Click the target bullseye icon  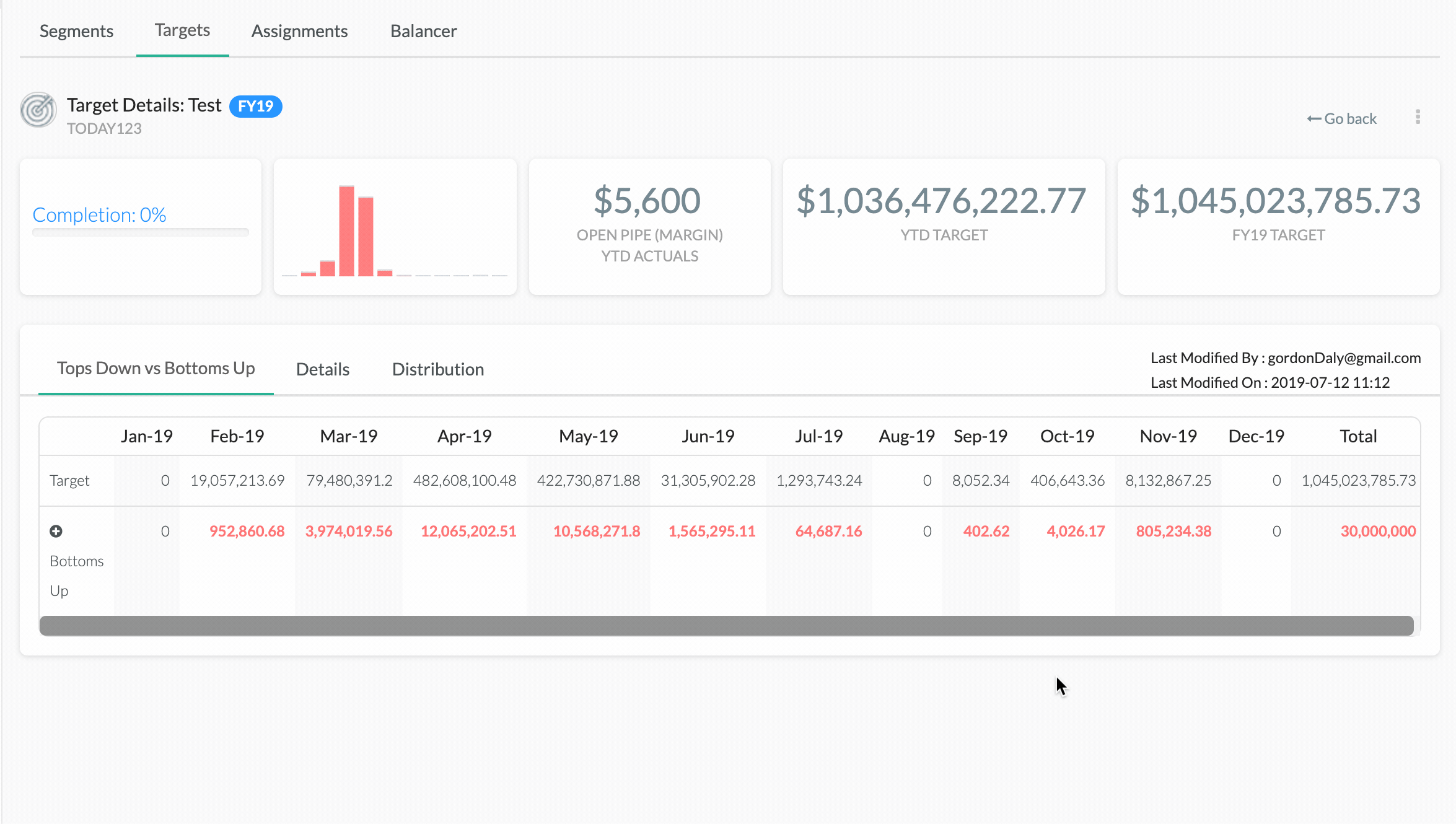[38, 110]
